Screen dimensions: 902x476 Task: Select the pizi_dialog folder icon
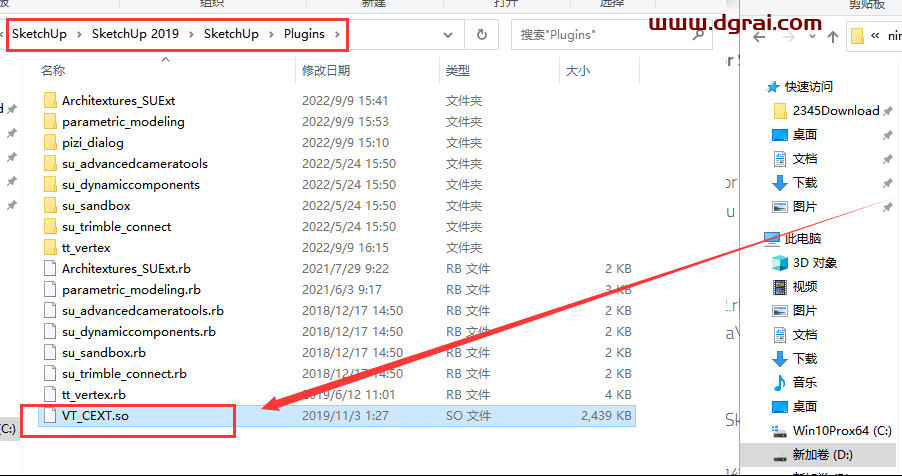(51, 143)
